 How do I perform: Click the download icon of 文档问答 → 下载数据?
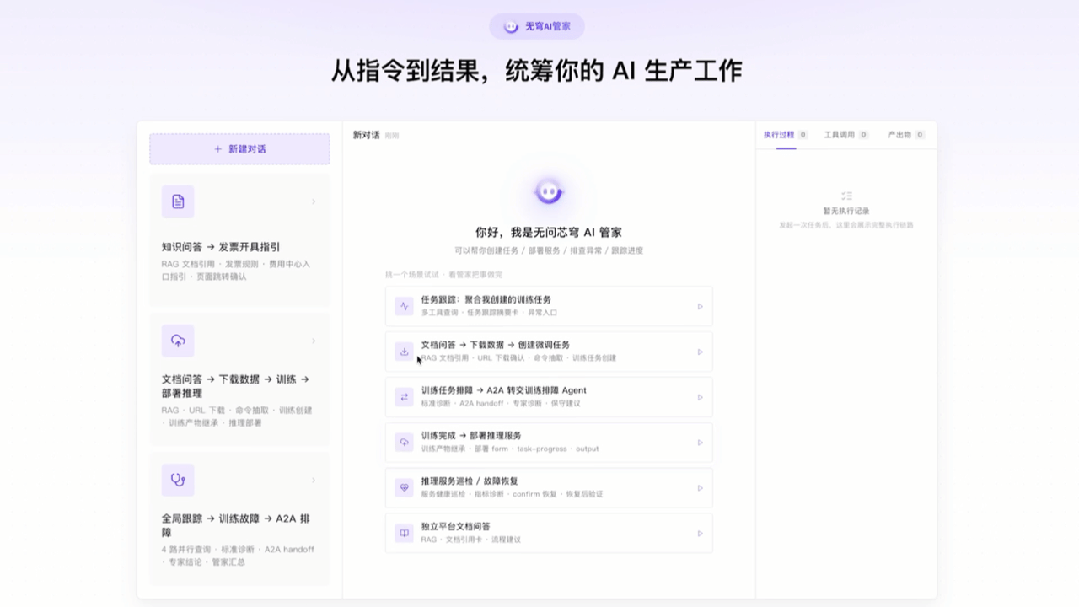pyautogui.click(x=404, y=352)
